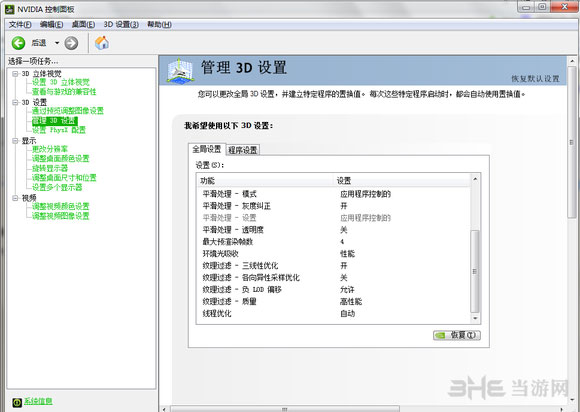This screenshot has height=412, width=580.
Task: Select 纹理过滤 - 负 LOD 偏移 row
Action: click(x=333, y=289)
